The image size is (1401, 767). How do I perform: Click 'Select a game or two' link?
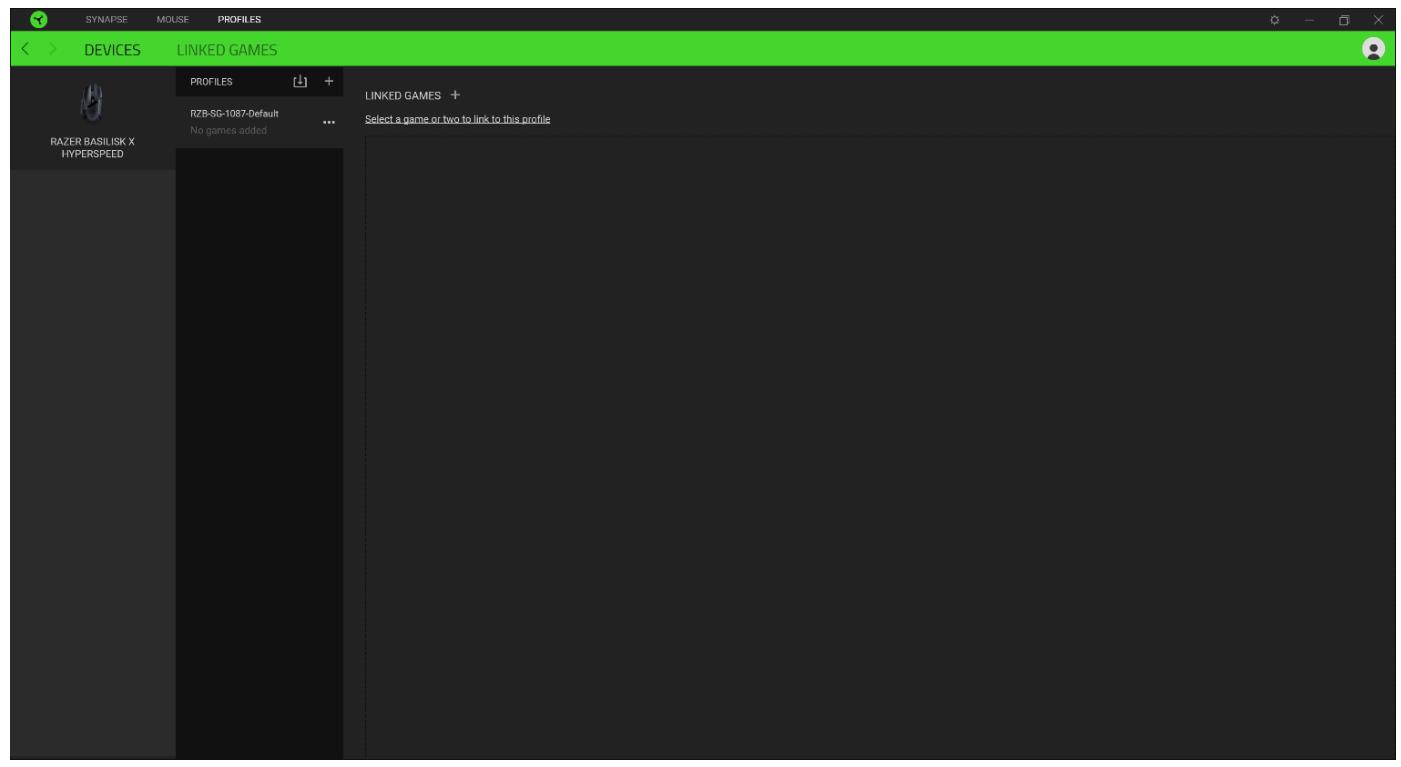coord(457,119)
